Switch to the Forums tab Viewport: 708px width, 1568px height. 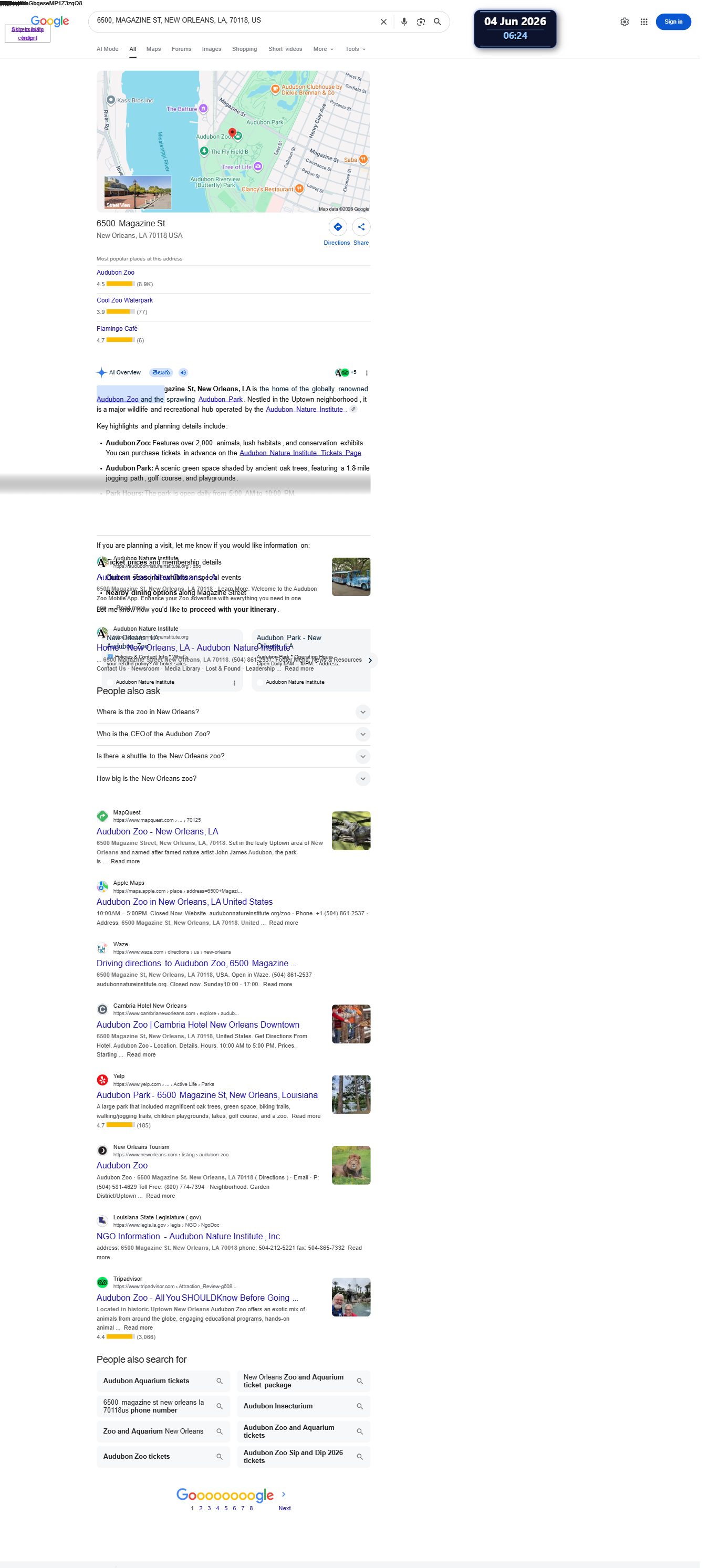coord(183,50)
